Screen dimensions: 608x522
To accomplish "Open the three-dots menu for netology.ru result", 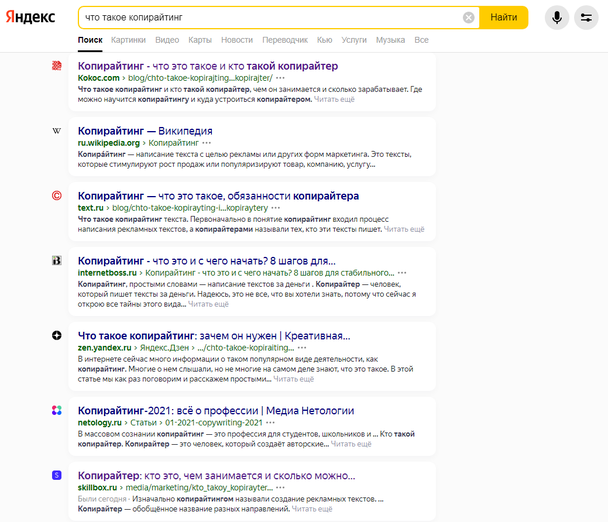I will [271, 423].
